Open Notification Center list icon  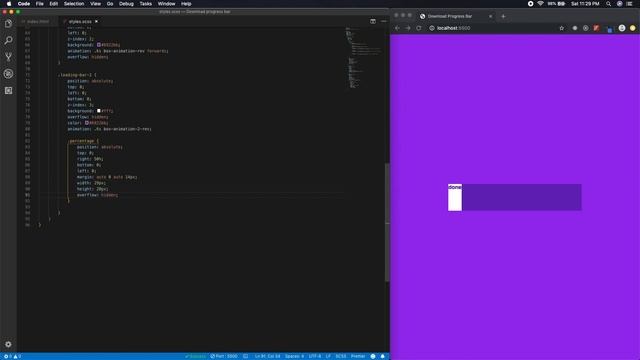tap(629, 4)
